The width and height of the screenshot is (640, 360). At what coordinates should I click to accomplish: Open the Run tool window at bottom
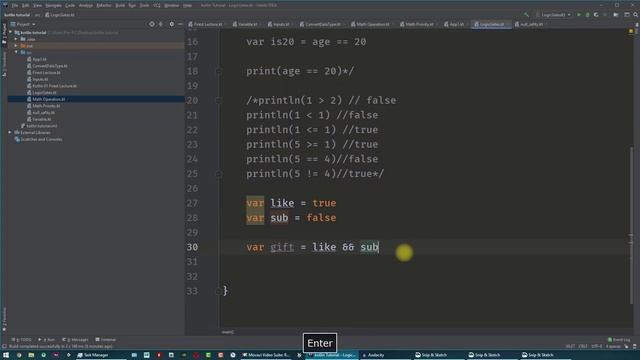coord(47,340)
